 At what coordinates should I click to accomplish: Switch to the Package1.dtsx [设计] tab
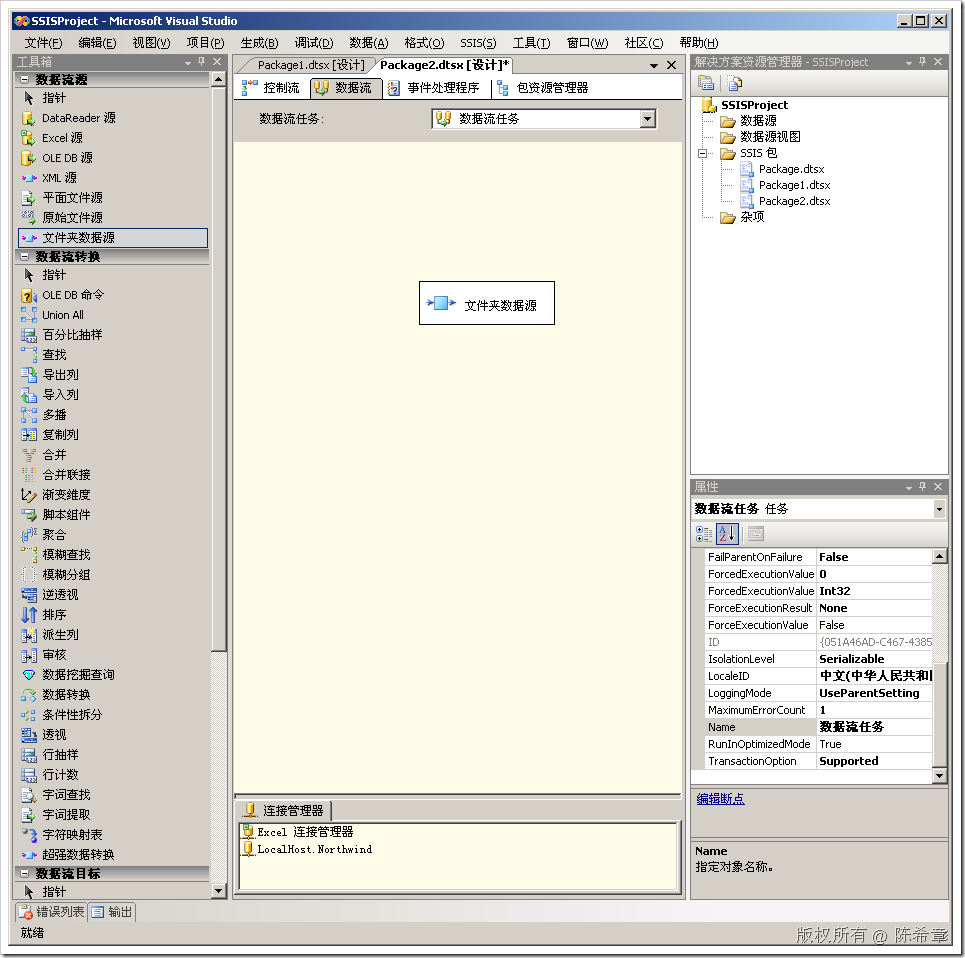tap(310, 65)
